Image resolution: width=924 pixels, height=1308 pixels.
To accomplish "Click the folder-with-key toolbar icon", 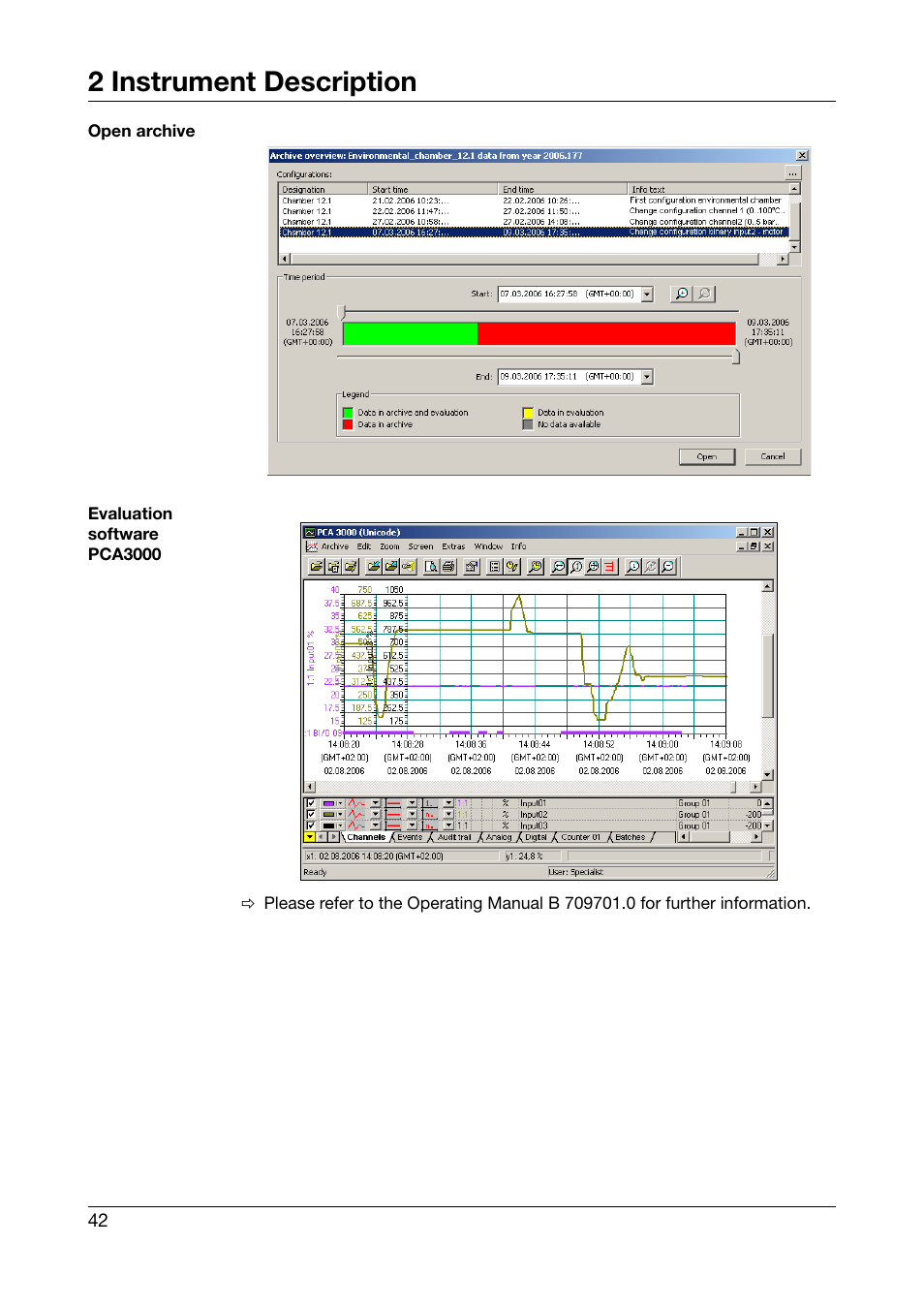I will pos(408,567).
